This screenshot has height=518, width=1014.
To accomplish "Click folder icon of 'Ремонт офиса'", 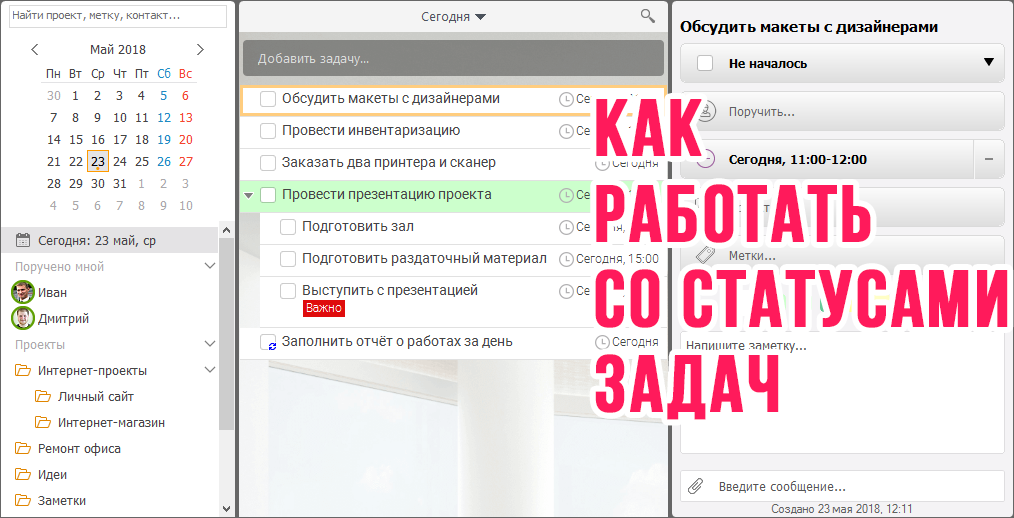I will point(23,448).
